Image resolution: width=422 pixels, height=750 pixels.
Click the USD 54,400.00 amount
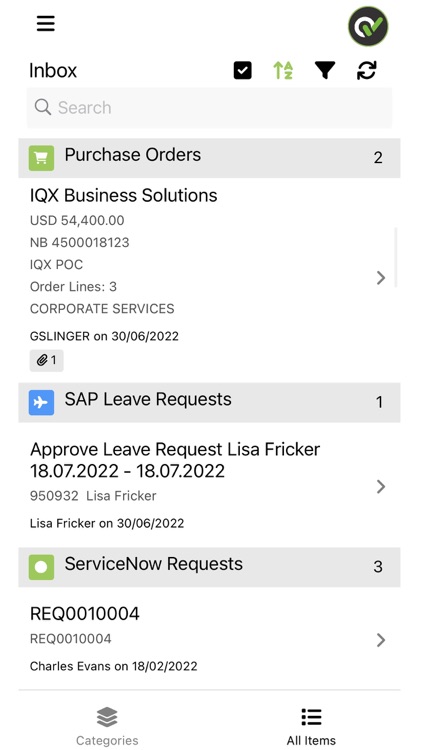pyautogui.click(x=77, y=221)
